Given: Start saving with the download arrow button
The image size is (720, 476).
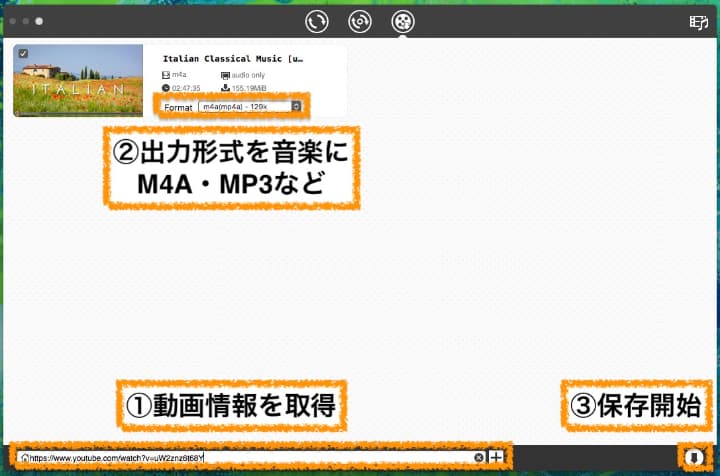Looking at the screenshot, I should tap(692, 457).
